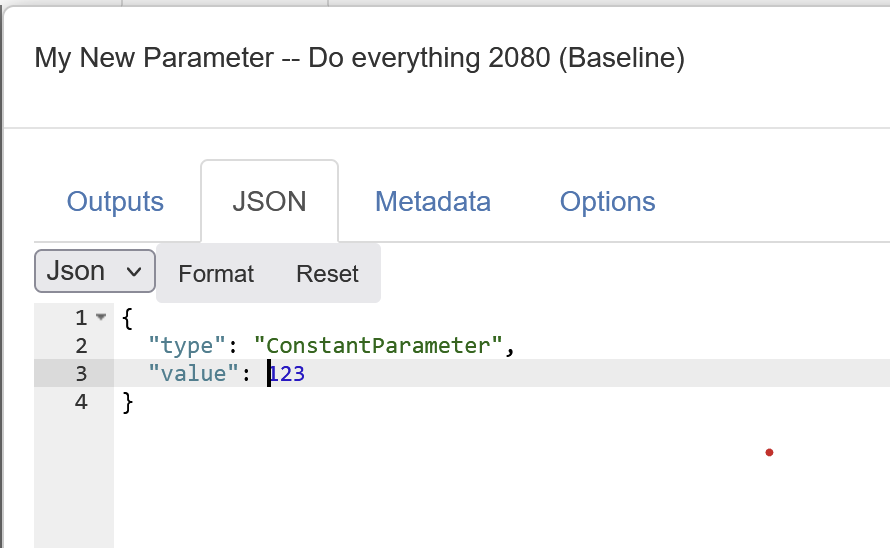This screenshot has height=548, width=890.
Task: Place cursor on the number 123
Action: (x=288, y=374)
